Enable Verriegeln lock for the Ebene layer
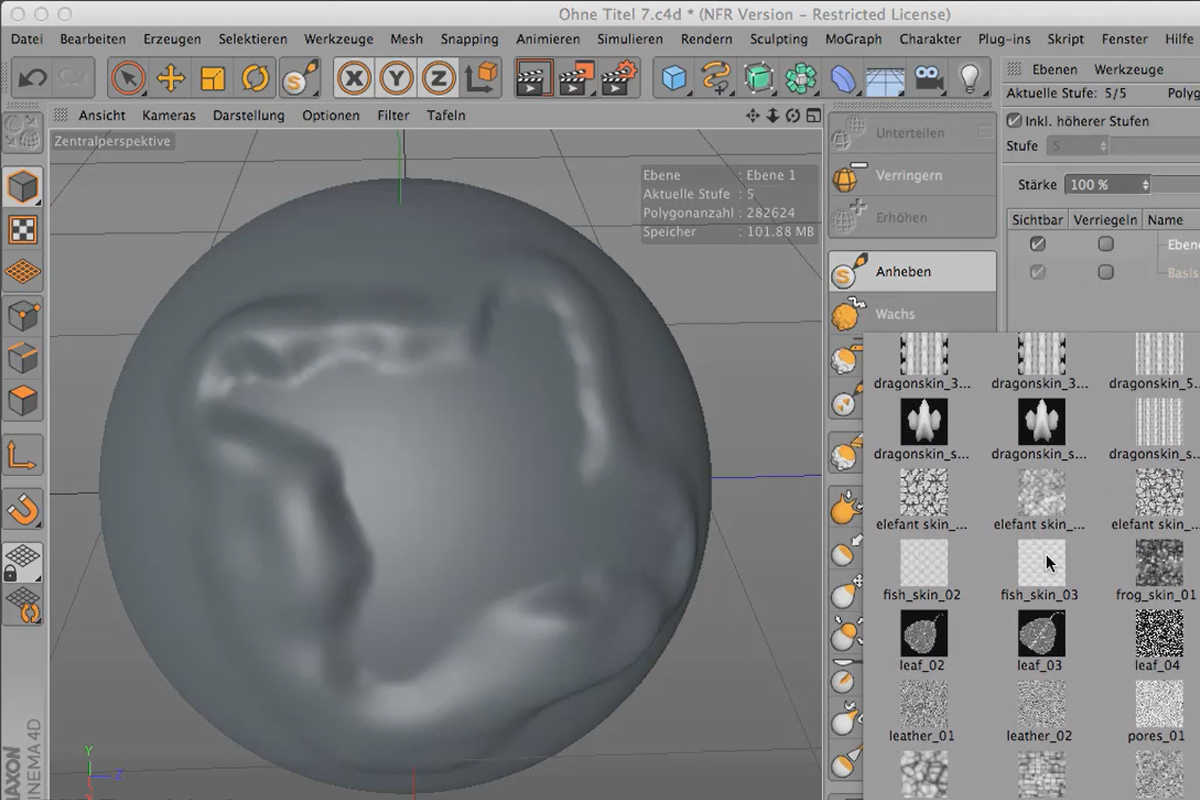The width and height of the screenshot is (1200, 800). click(x=1105, y=243)
